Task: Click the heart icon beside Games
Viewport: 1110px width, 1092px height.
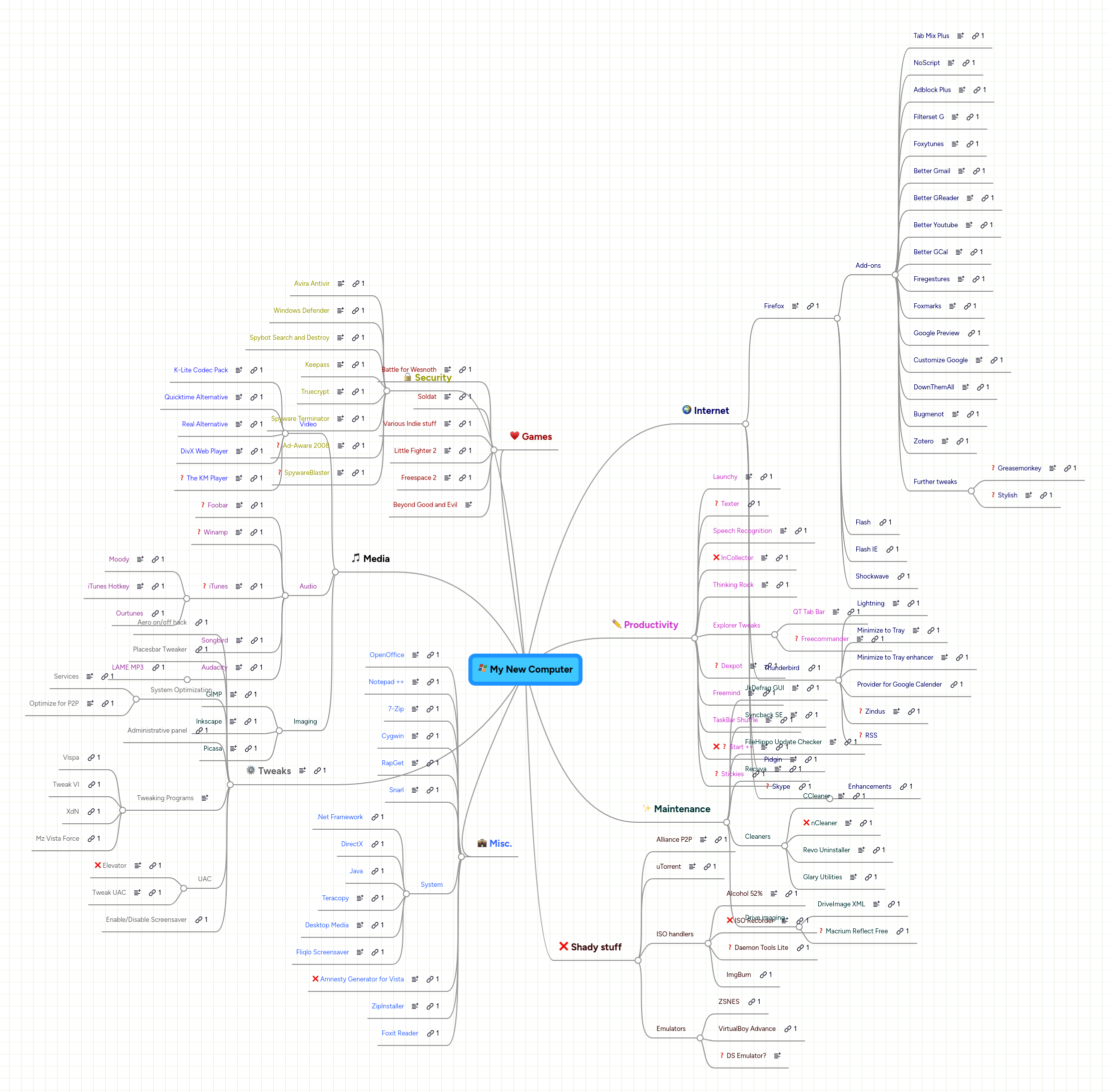Action: [x=514, y=436]
